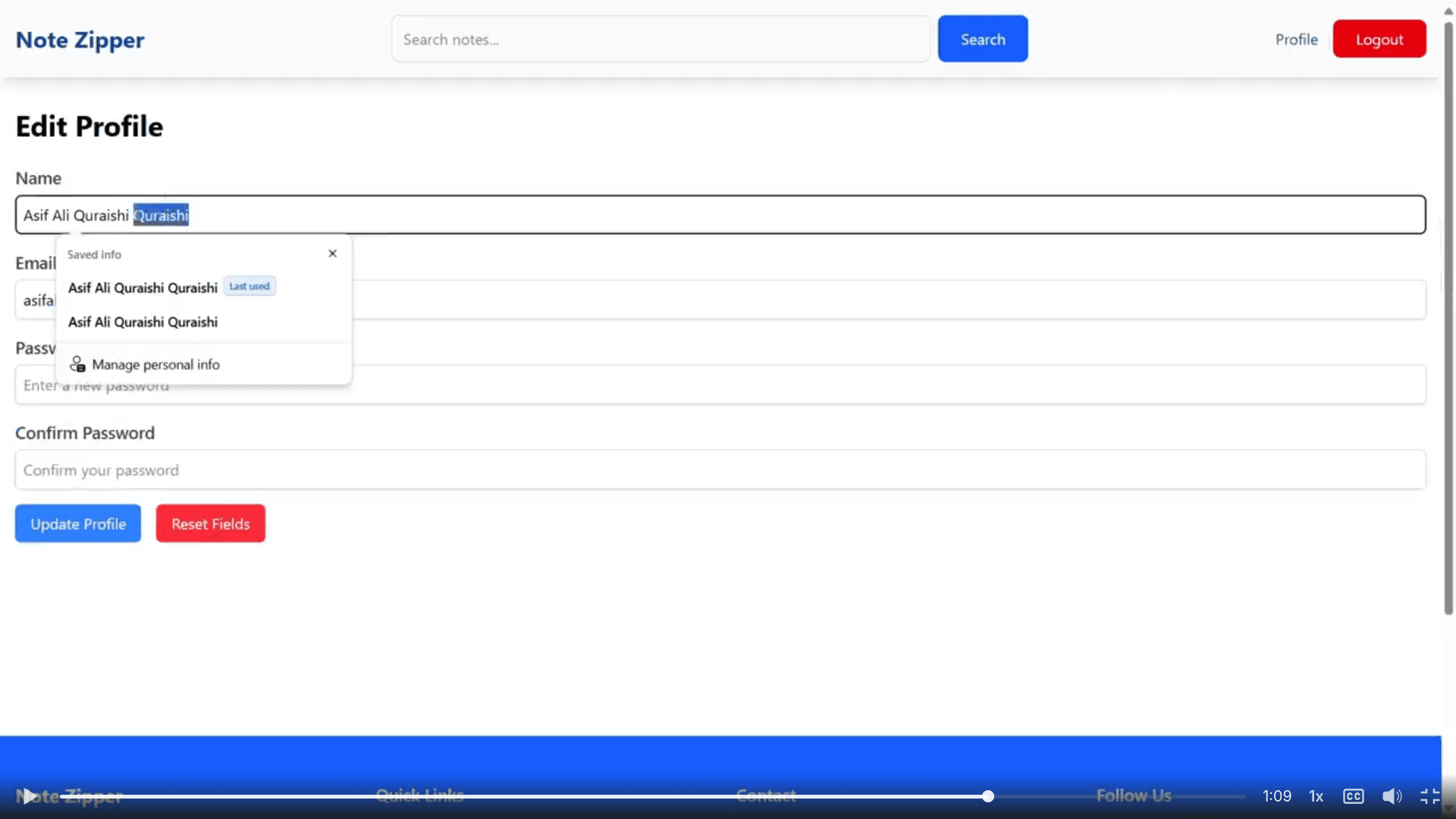Select the Last used saved name suggestion
The width and height of the screenshot is (1456, 819).
203,287
